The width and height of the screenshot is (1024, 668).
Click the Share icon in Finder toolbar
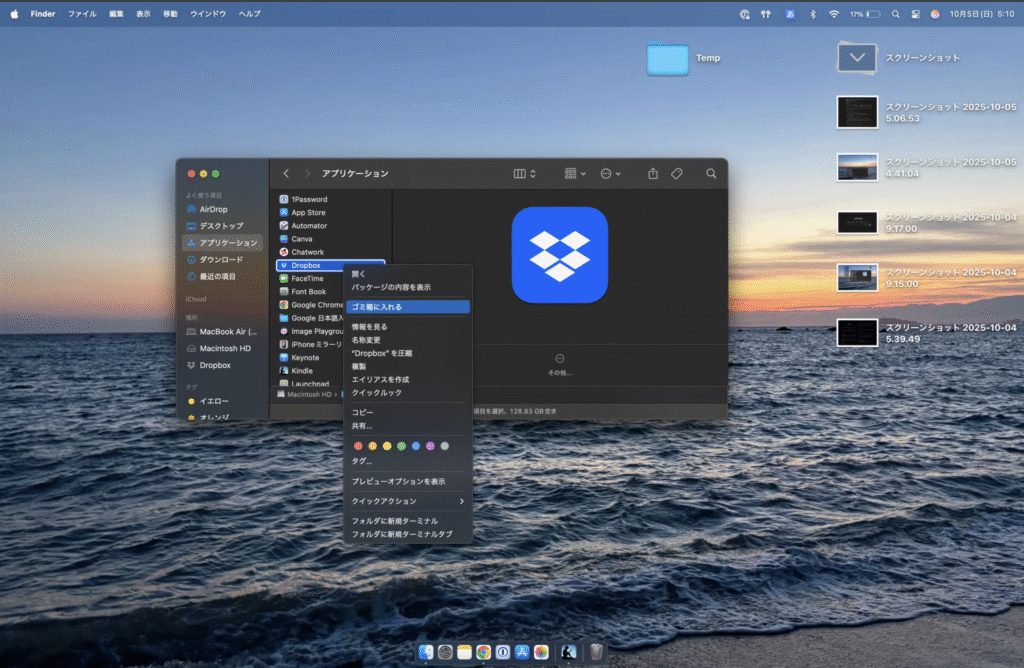(653, 173)
